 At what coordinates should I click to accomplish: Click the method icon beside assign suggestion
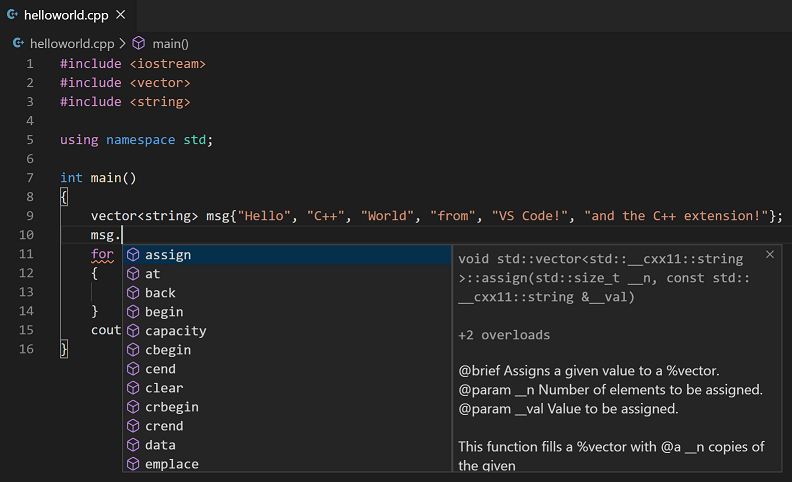[x=133, y=255]
